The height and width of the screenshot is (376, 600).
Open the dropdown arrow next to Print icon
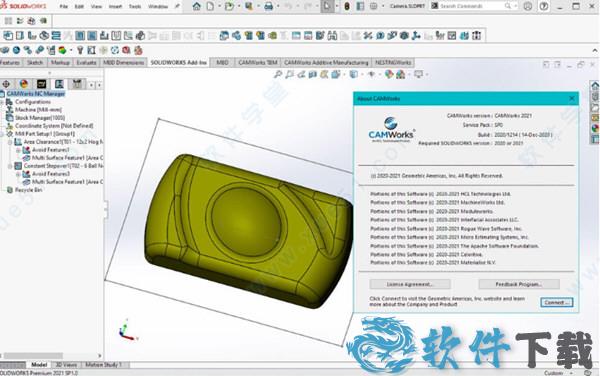click(278, 7)
